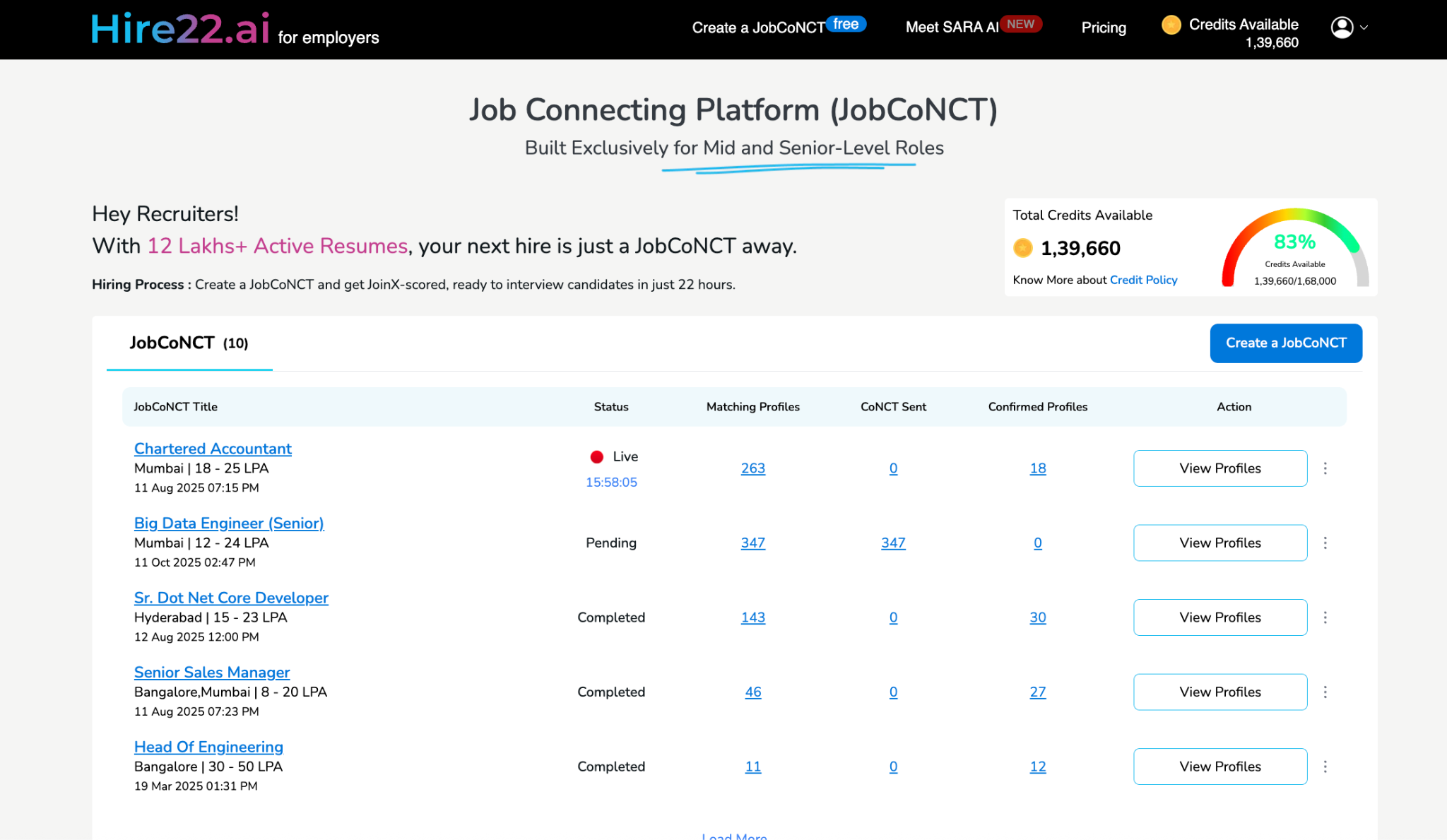Open Meet SARA AI in the navbar
Screen dimensions: 1447x840
[x=952, y=28]
